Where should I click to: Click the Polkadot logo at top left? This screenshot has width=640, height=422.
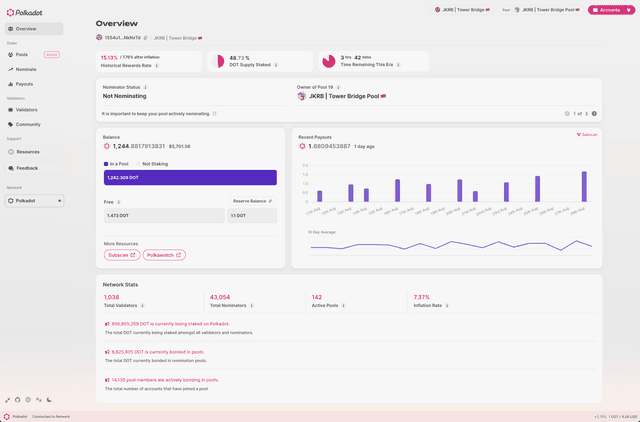pyautogui.click(x=24, y=13)
